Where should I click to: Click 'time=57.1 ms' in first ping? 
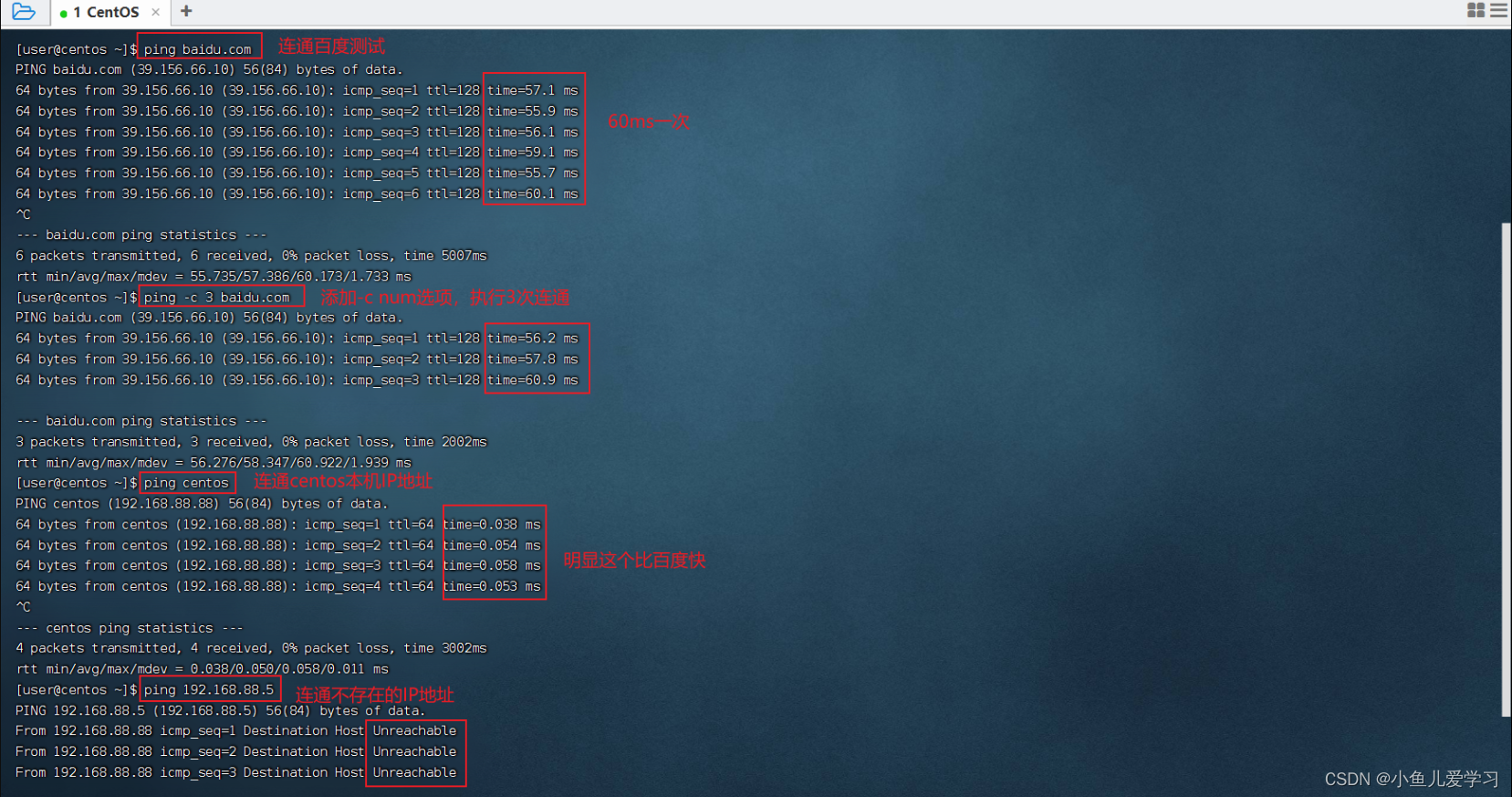533,90
